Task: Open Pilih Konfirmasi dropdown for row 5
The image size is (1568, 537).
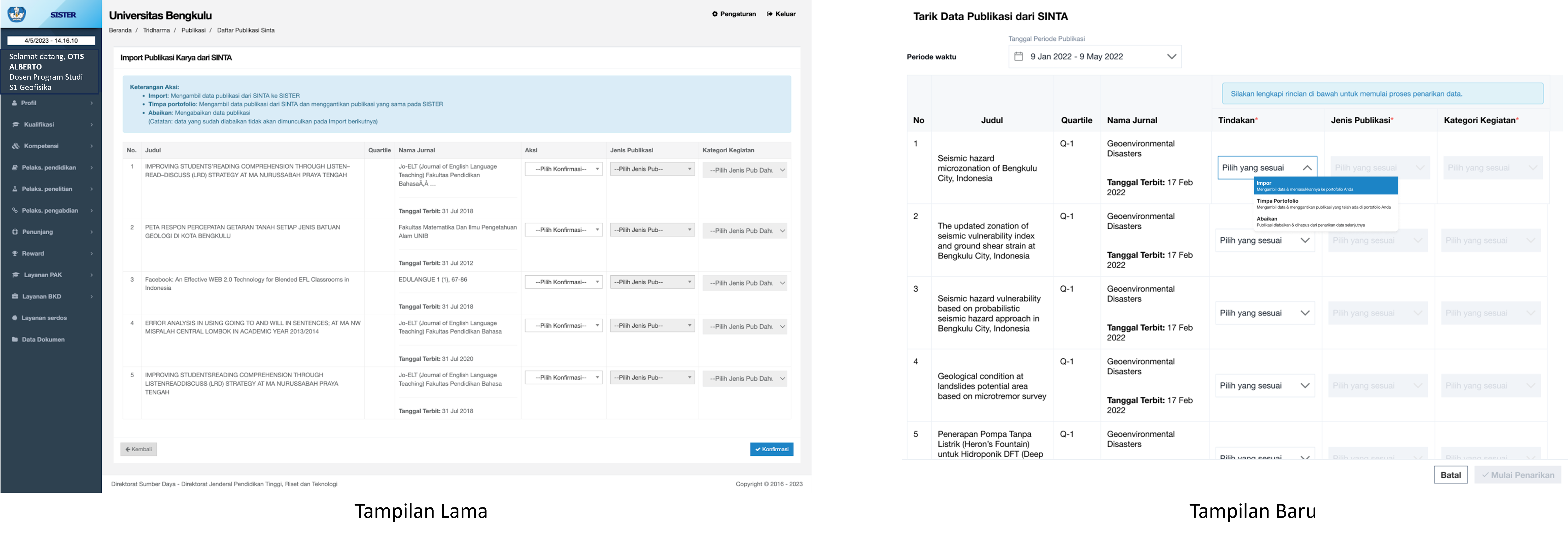Action: pyautogui.click(x=564, y=378)
